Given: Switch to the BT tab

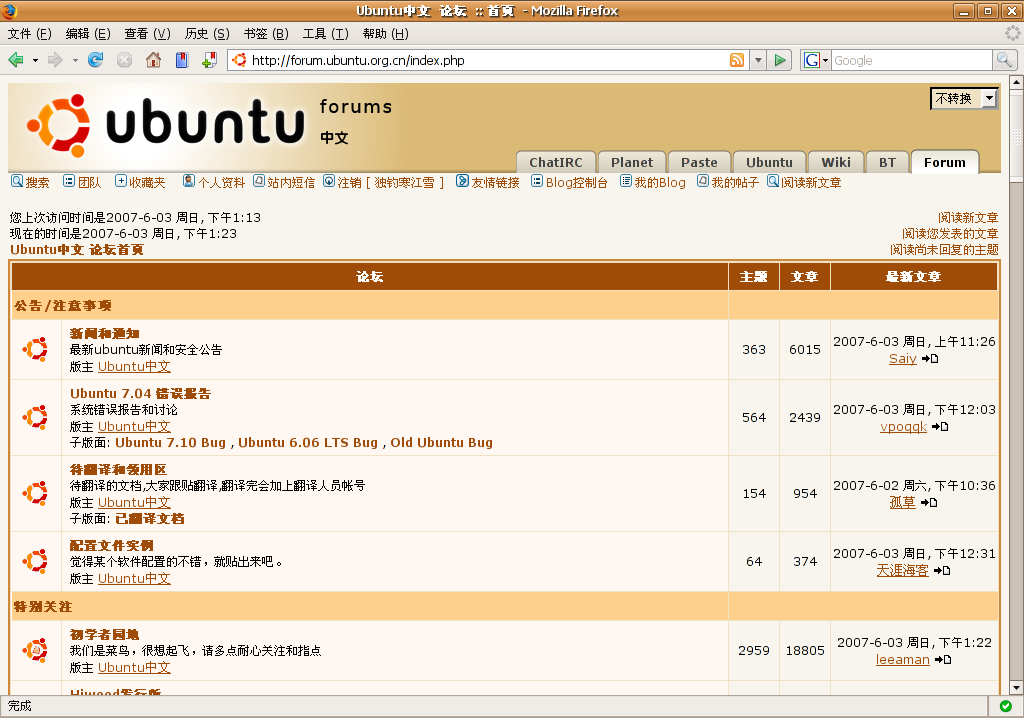Looking at the screenshot, I should (887, 162).
